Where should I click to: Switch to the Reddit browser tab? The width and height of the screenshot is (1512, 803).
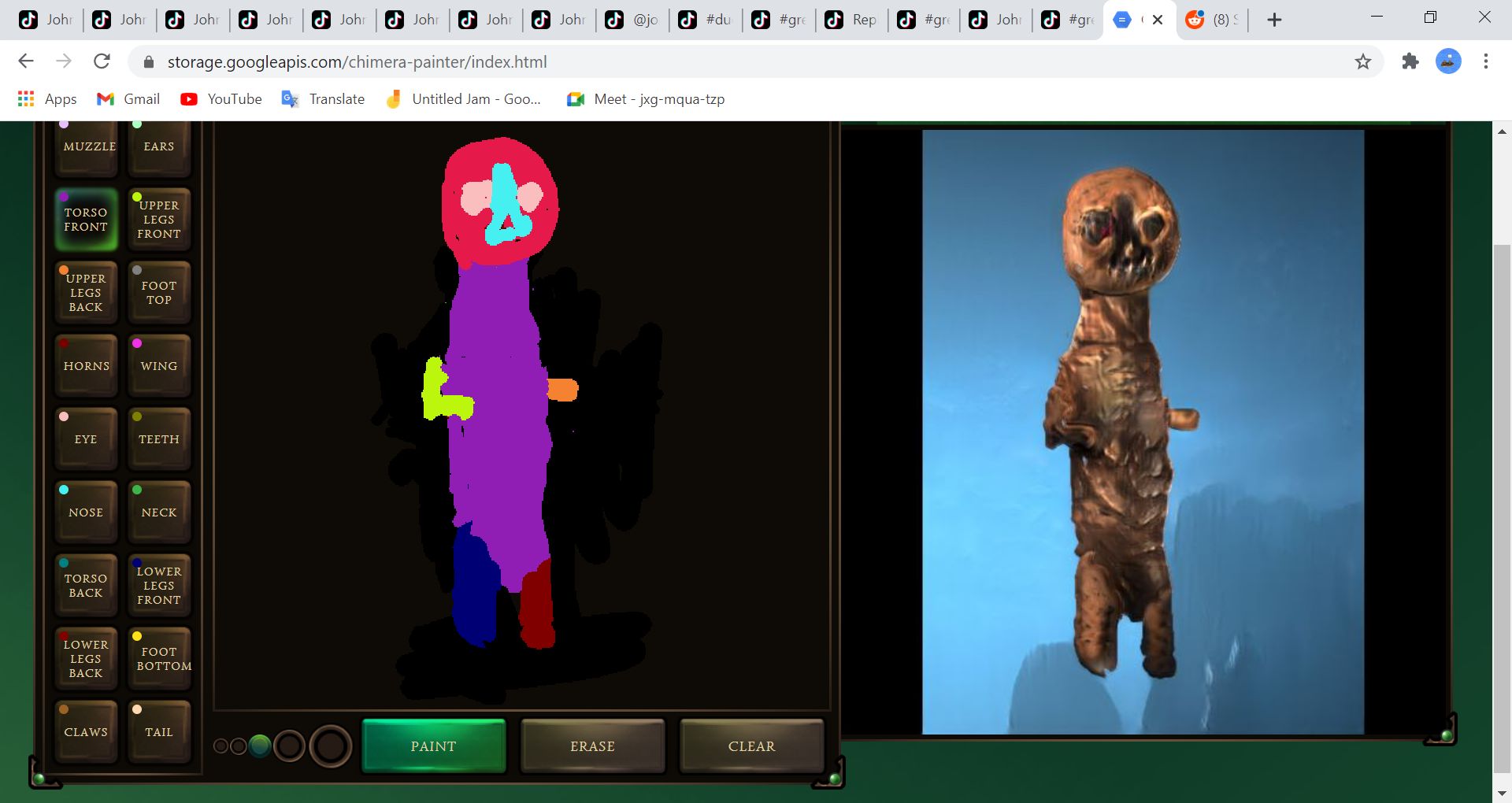(1212, 19)
